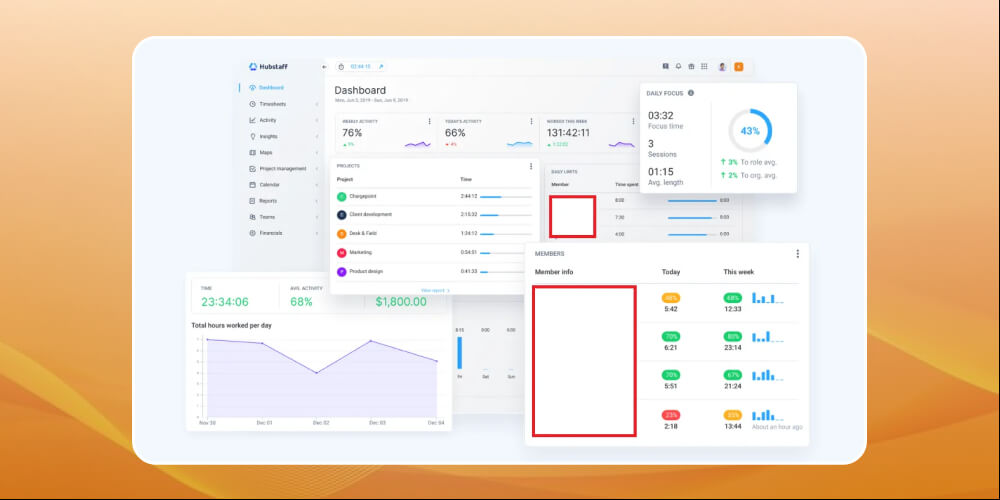Click the 23:14 This week time in Members

coord(732,348)
